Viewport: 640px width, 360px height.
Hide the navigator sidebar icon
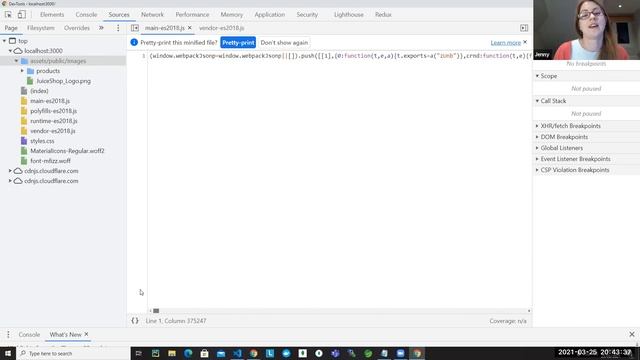click(x=135, y=28)
